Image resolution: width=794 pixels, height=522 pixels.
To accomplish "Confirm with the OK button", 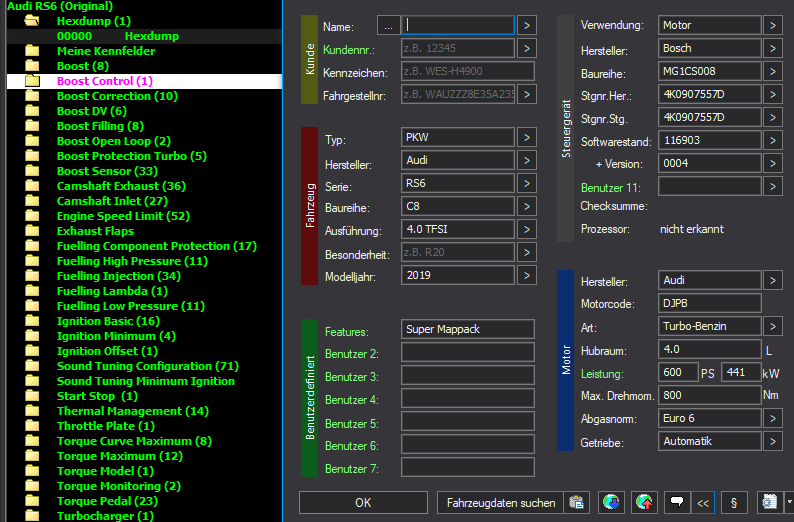I will 363,502.
